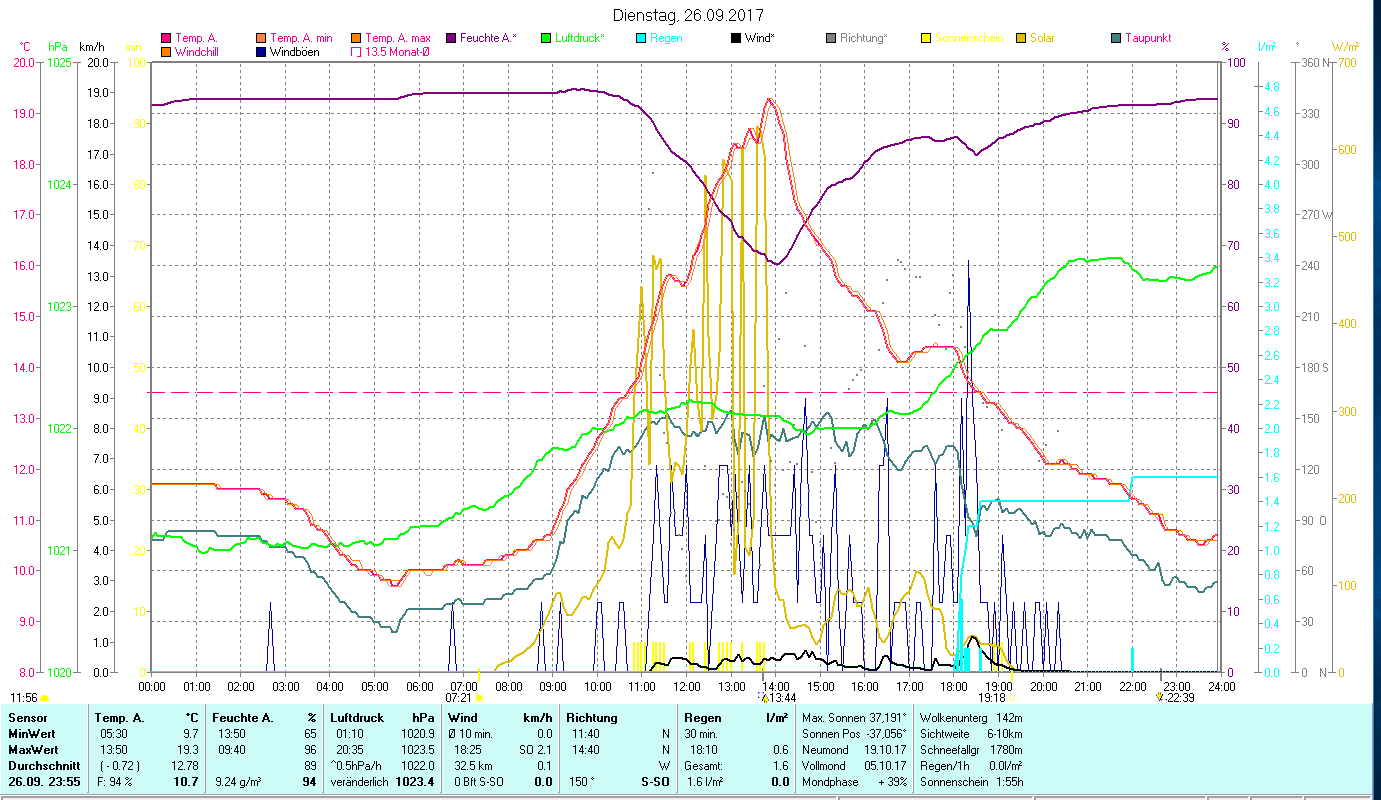Click the Temp. A. max legend swatch
The image size is (1381, 800).
[x=357, y=39]
